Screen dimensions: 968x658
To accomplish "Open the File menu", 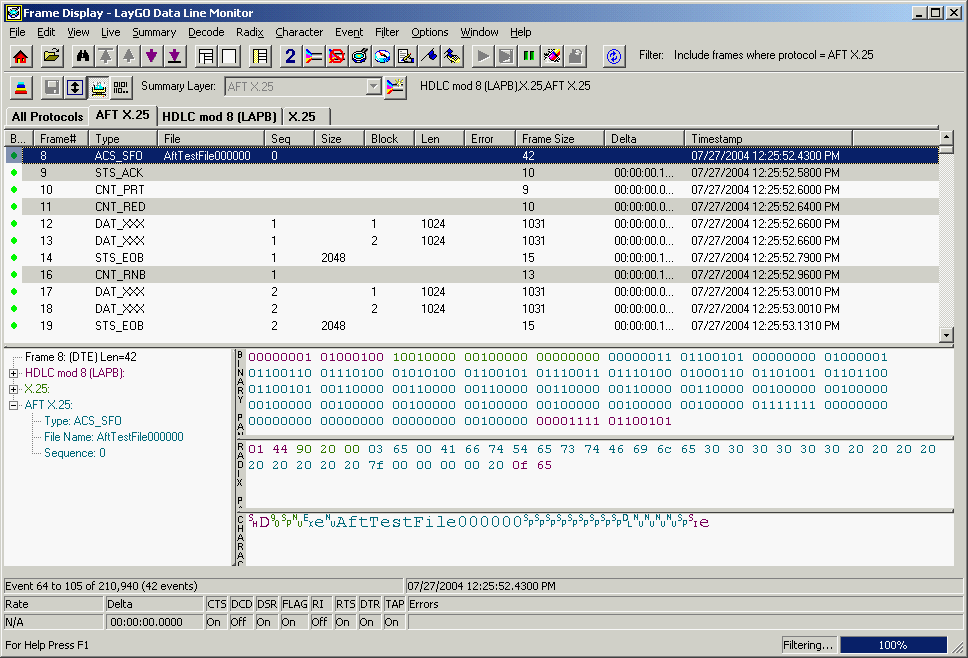I will tap(17, 32).
